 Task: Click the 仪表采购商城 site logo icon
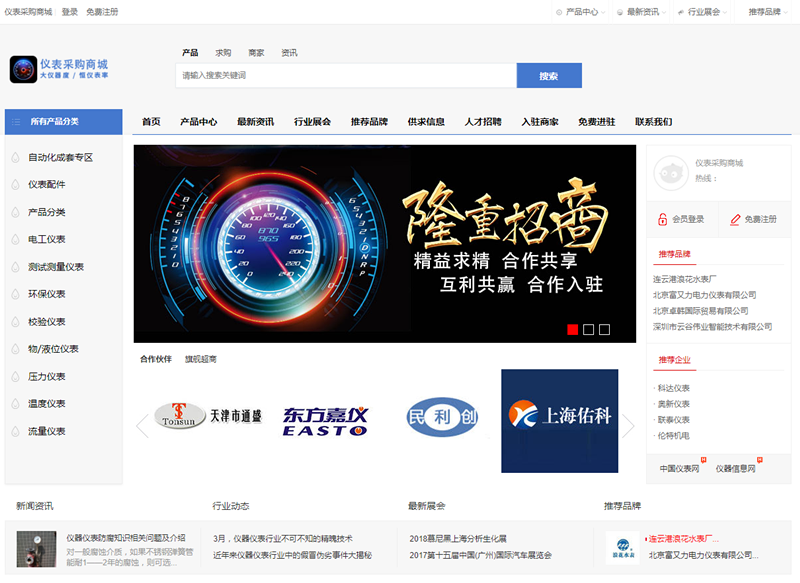click(x=23, y=69)
